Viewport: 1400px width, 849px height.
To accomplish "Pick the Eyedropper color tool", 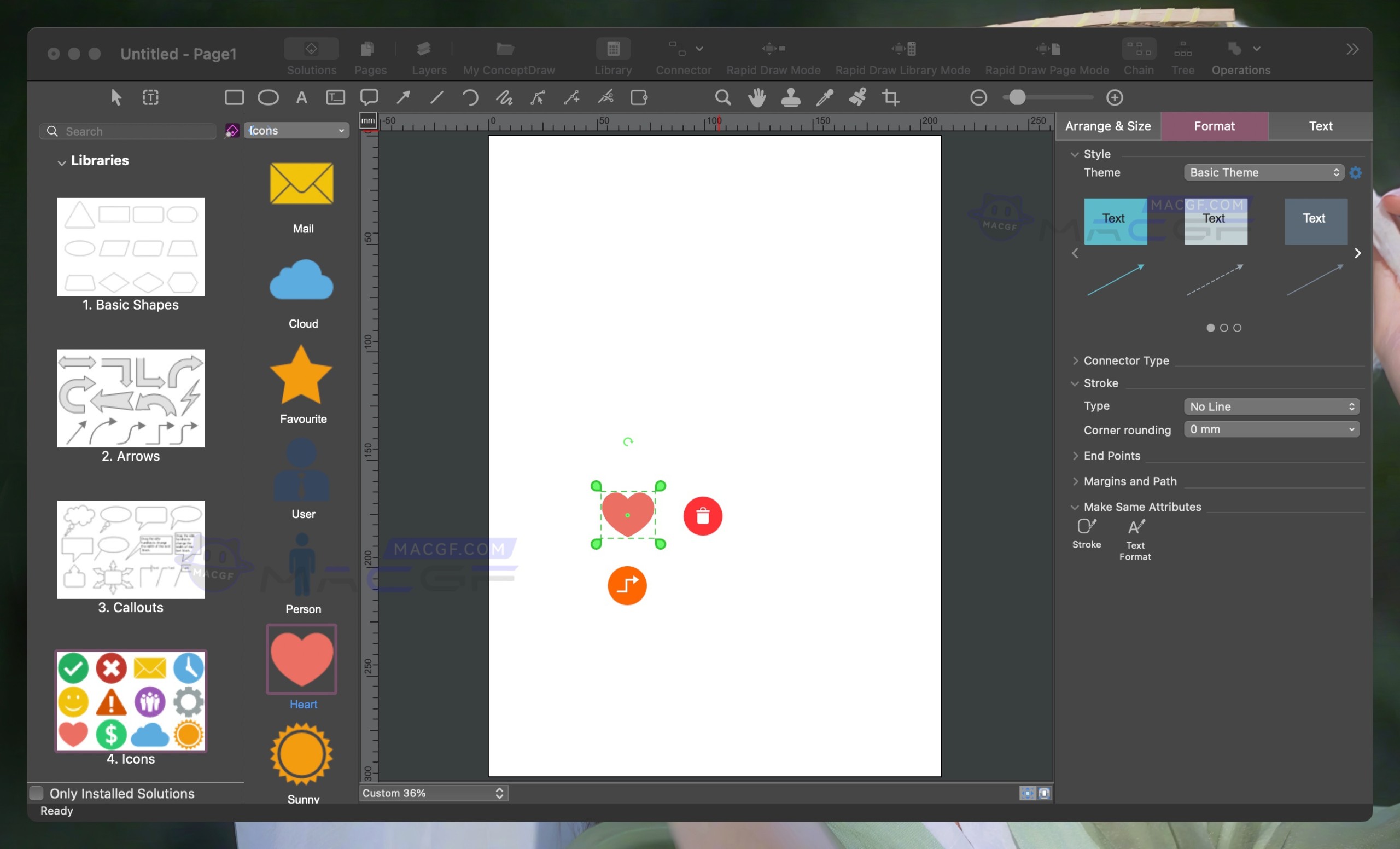I will point(824,97).
